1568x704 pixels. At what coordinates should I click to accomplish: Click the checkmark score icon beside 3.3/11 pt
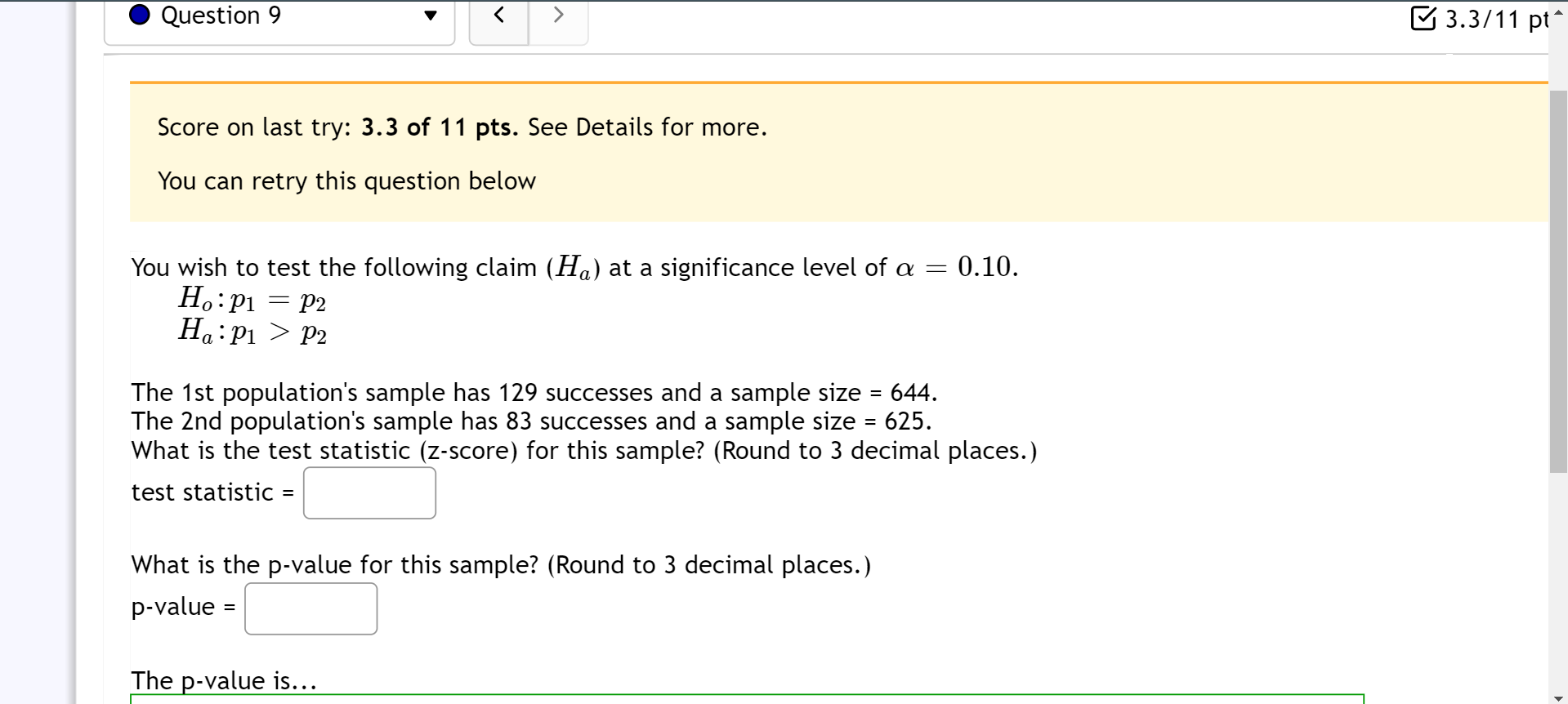(1423, 19)
